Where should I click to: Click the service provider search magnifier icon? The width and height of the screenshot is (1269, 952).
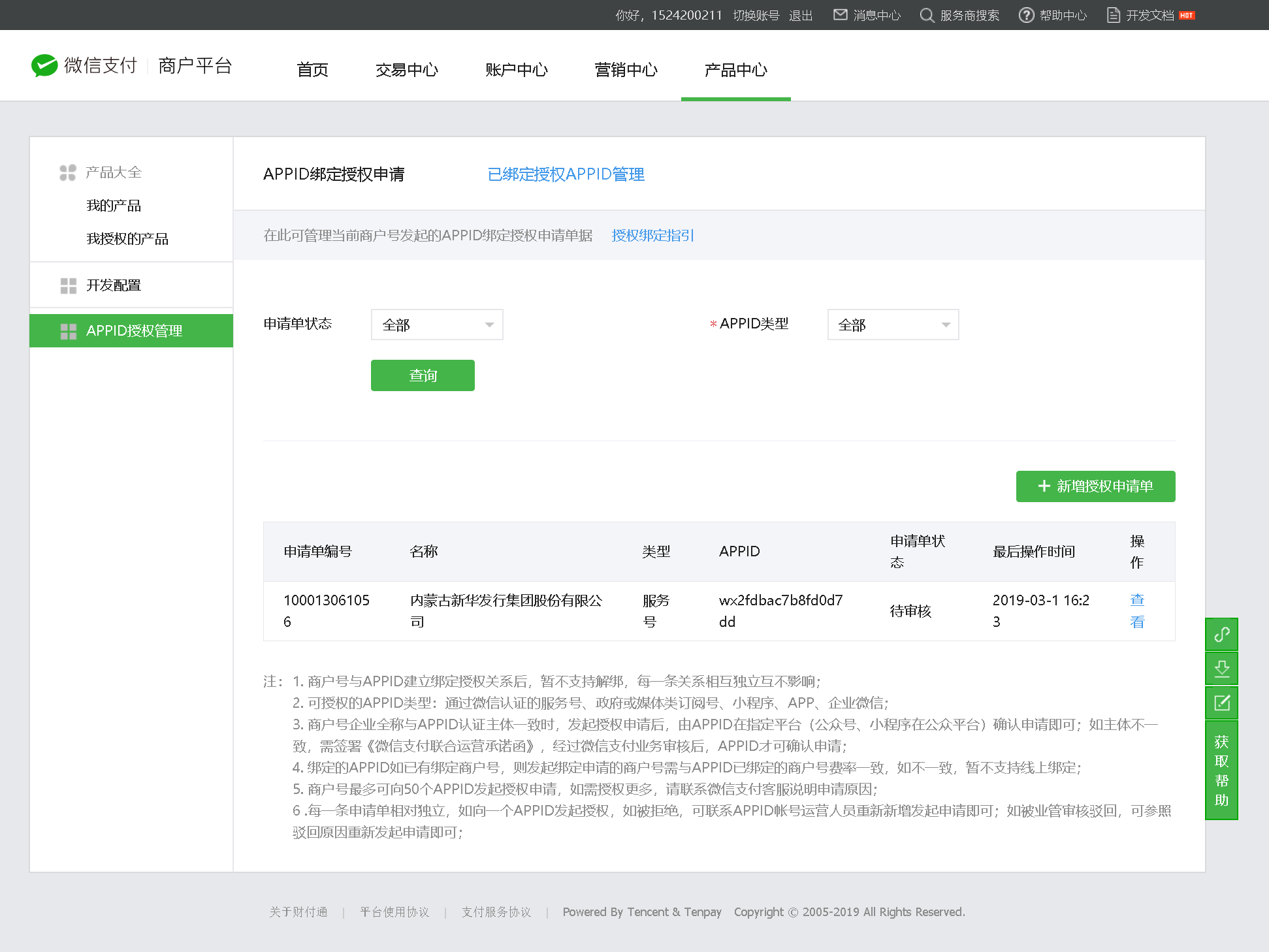[x=926, y=15]
